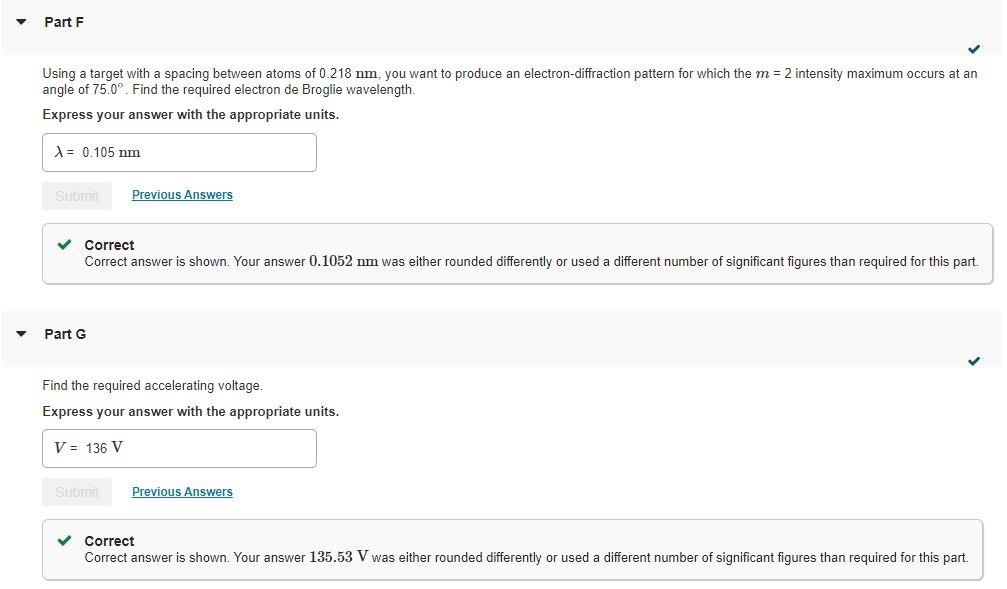Click the Submit button under Part G answer
The height and width of the screenshot is (589, 1007).
77,491
